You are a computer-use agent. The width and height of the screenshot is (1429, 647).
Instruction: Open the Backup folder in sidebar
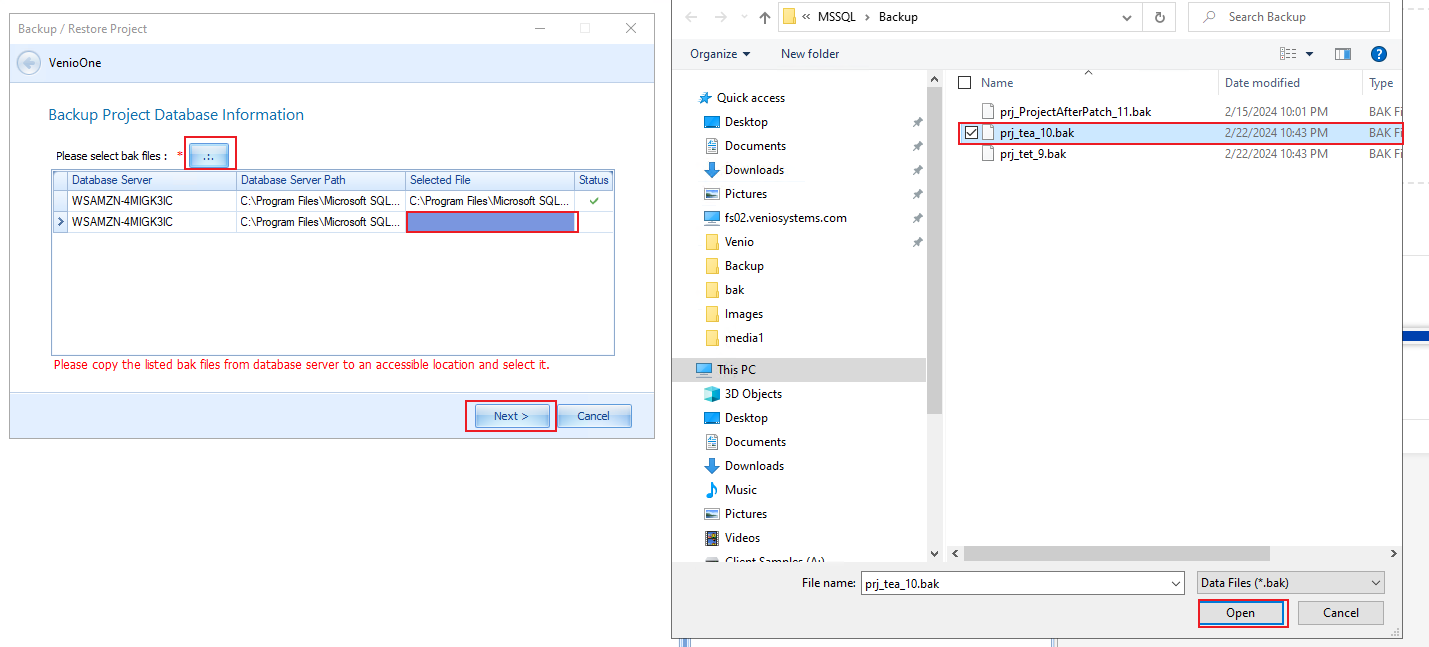pos(744,266)
